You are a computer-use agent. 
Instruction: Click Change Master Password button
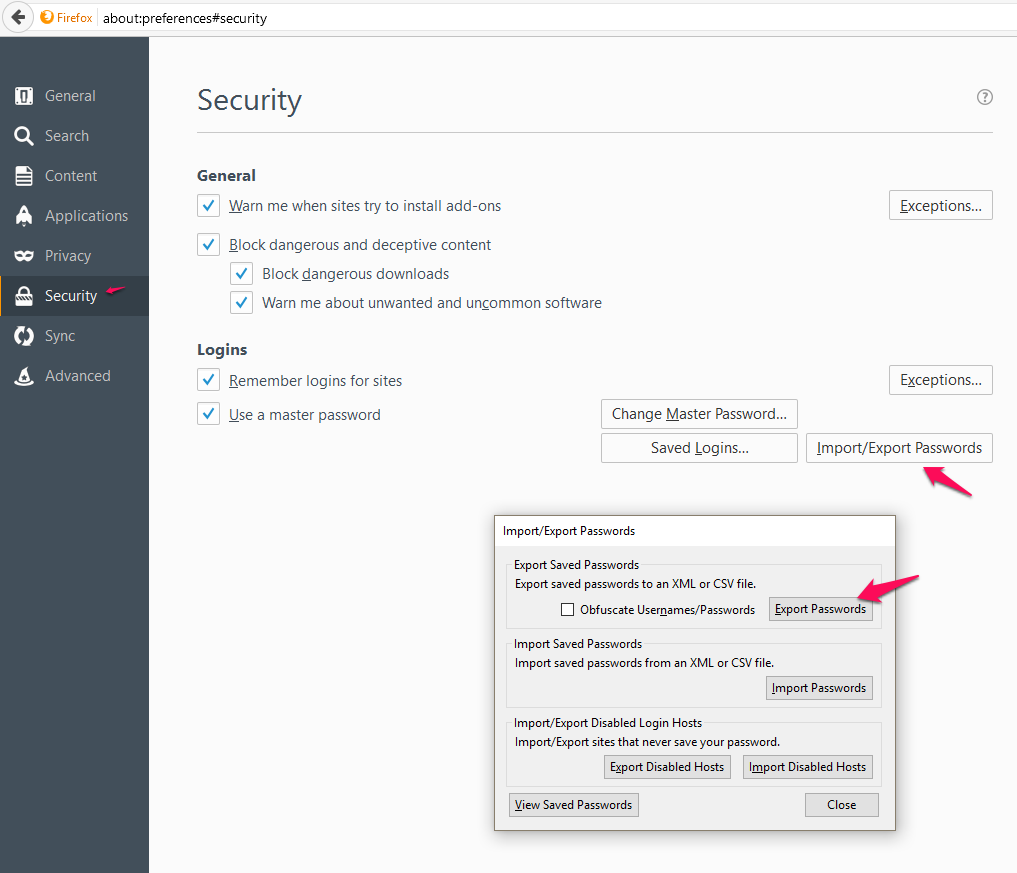click(x=699, y=414)
